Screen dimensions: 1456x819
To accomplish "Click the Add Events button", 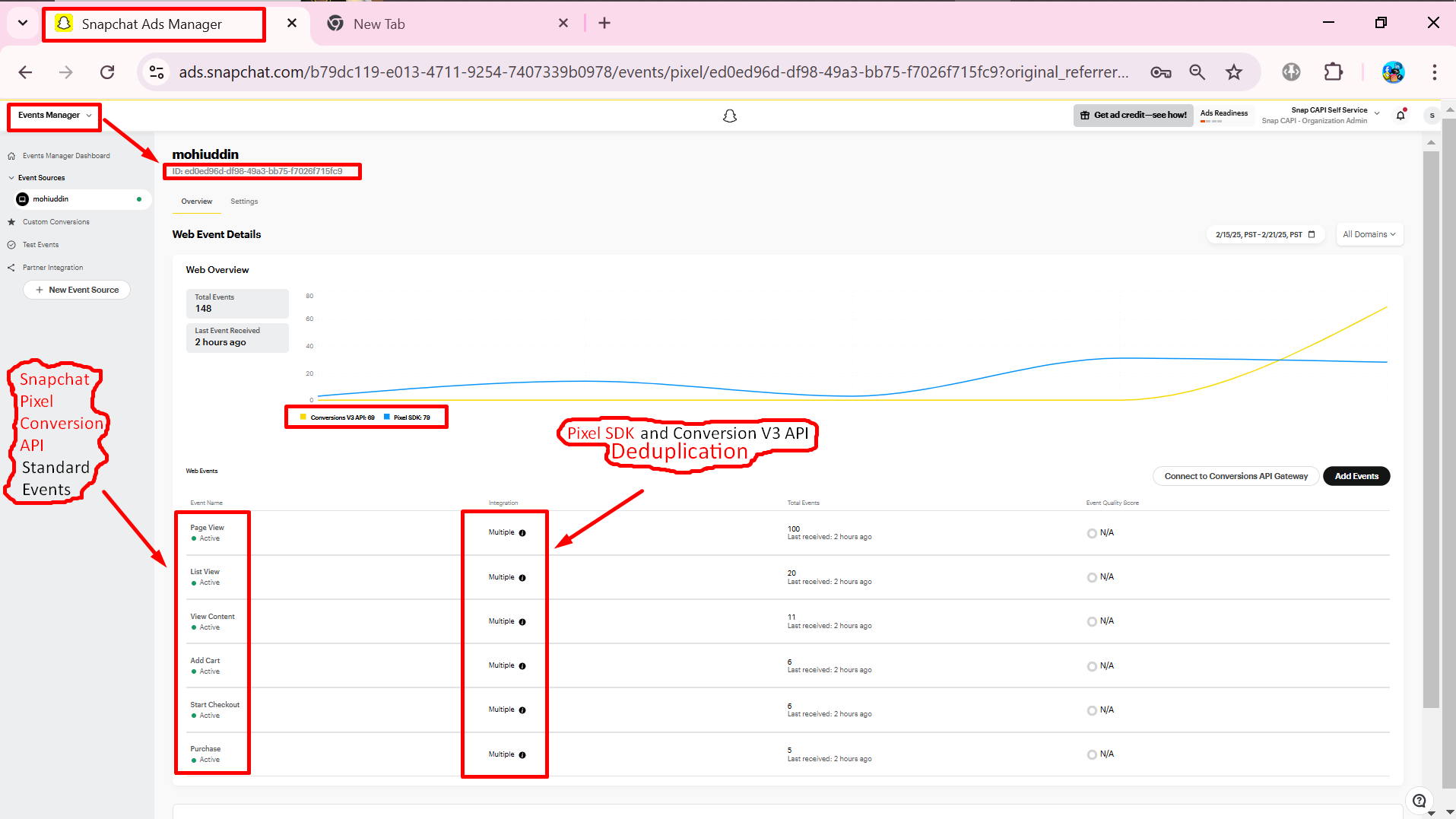I will pyautogui.click(x=1356, y=476).
